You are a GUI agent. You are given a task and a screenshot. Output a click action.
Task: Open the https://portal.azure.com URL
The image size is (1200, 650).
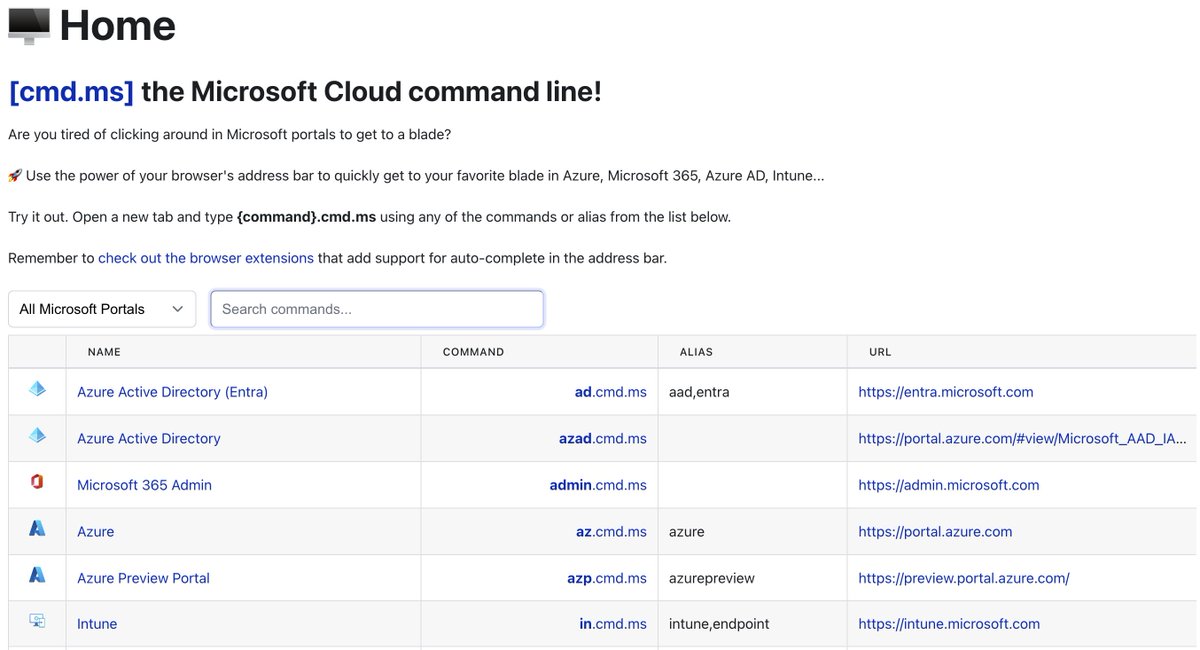[x=935, y=532]
